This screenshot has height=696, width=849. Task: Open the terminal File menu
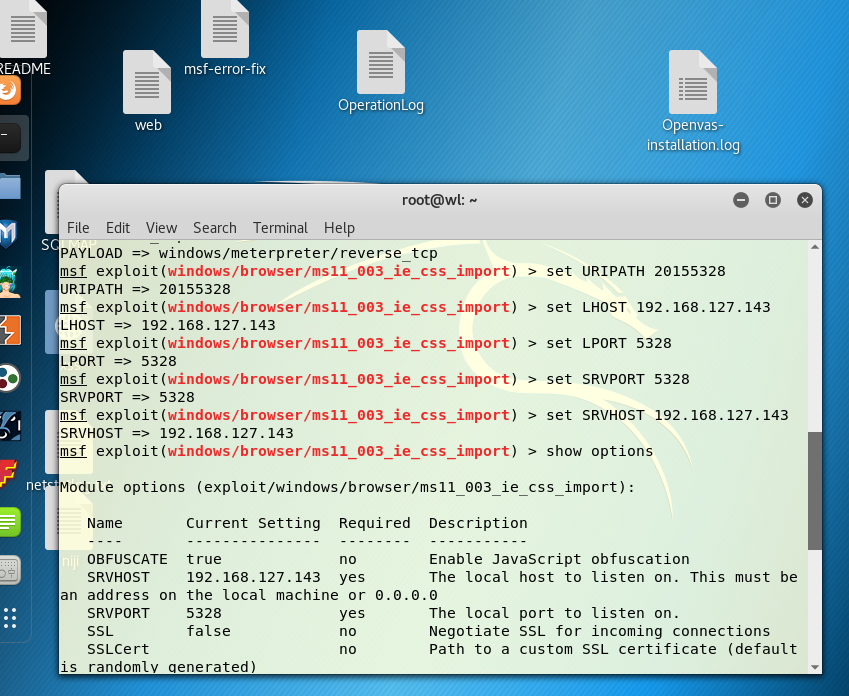(x=78, y=228)
